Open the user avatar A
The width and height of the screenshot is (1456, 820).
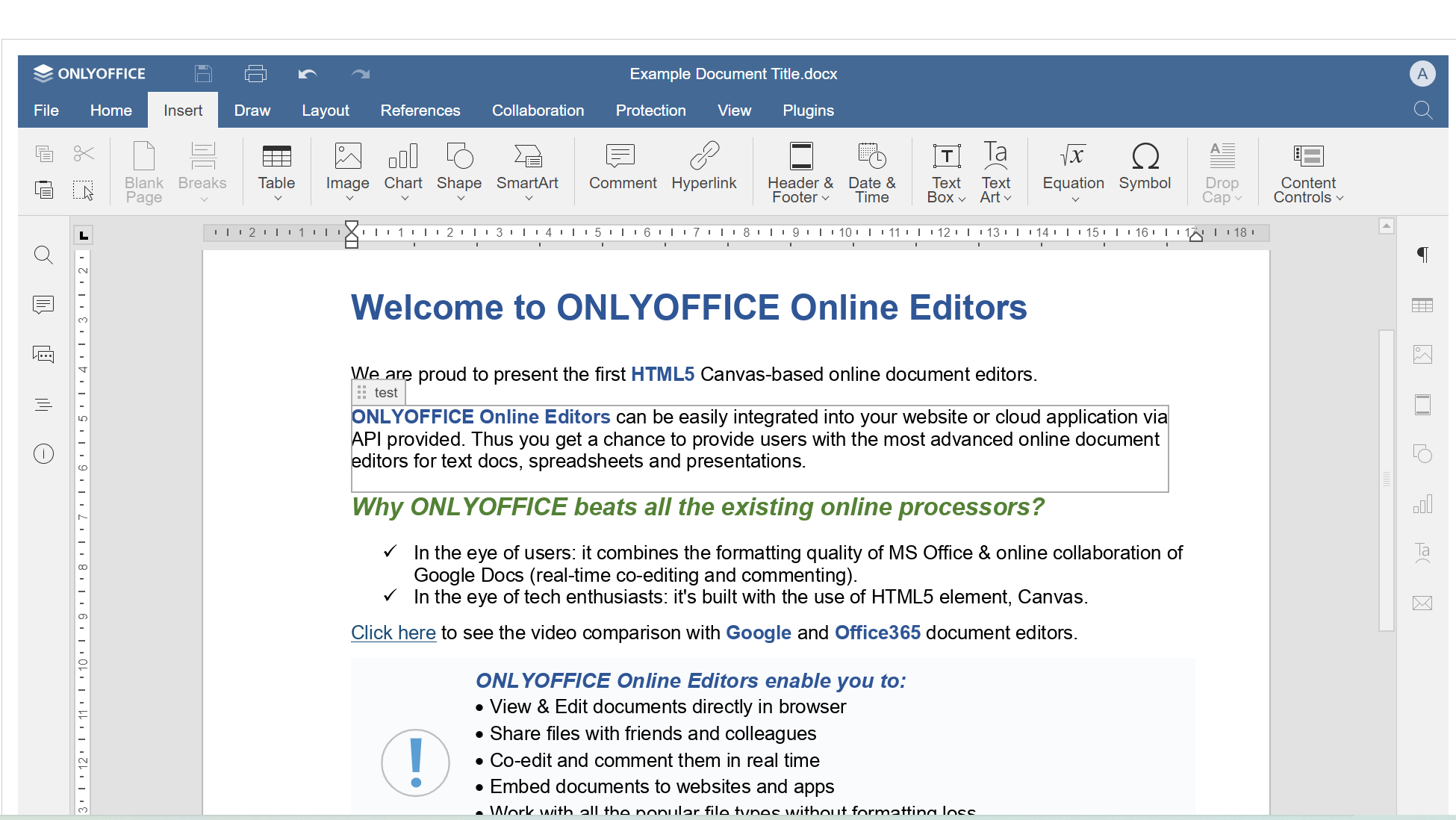pos(1422,73)
